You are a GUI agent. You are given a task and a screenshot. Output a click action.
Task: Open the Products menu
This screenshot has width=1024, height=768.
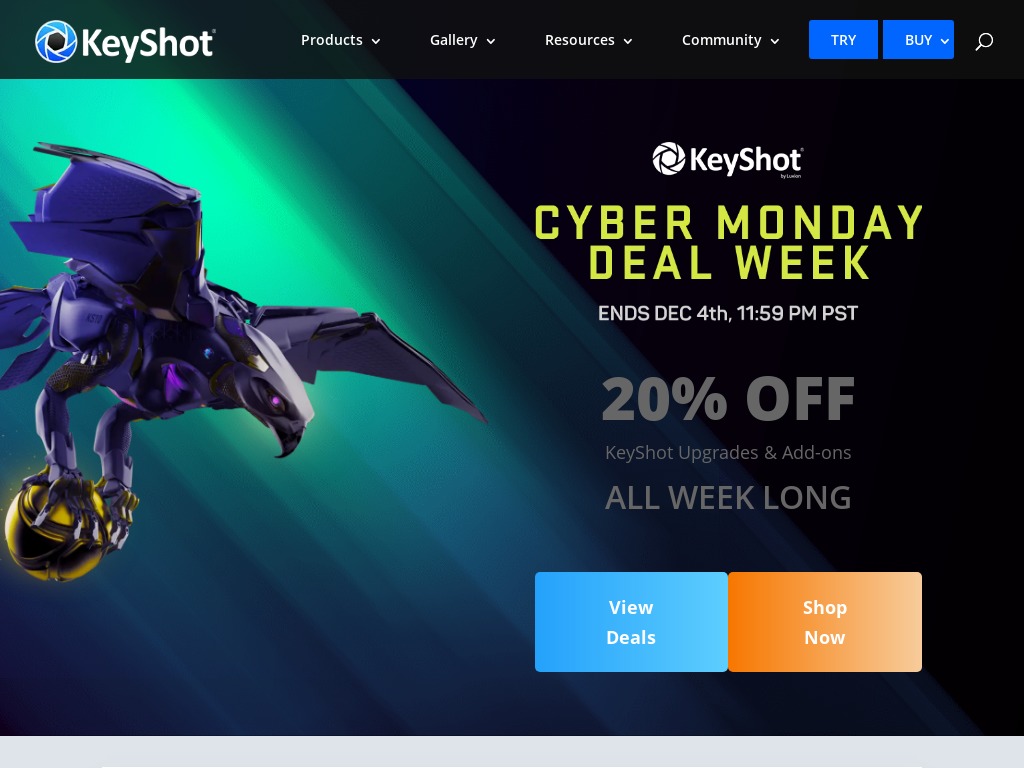(340, 40)
